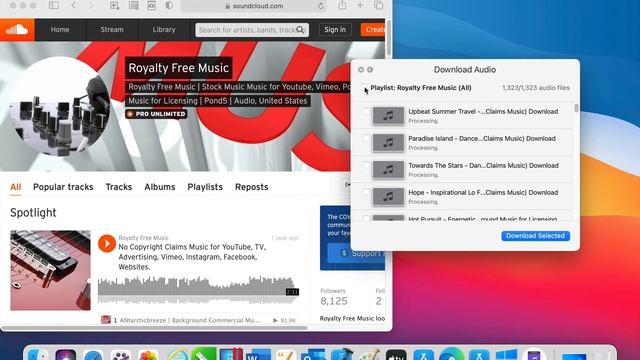Open the Reposts tab

251,187
